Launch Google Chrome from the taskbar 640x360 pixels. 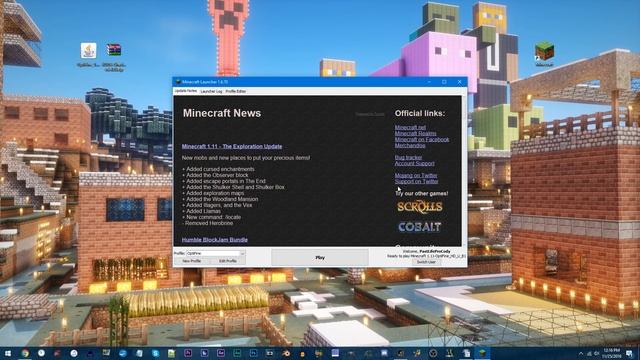tap(25, 353)
